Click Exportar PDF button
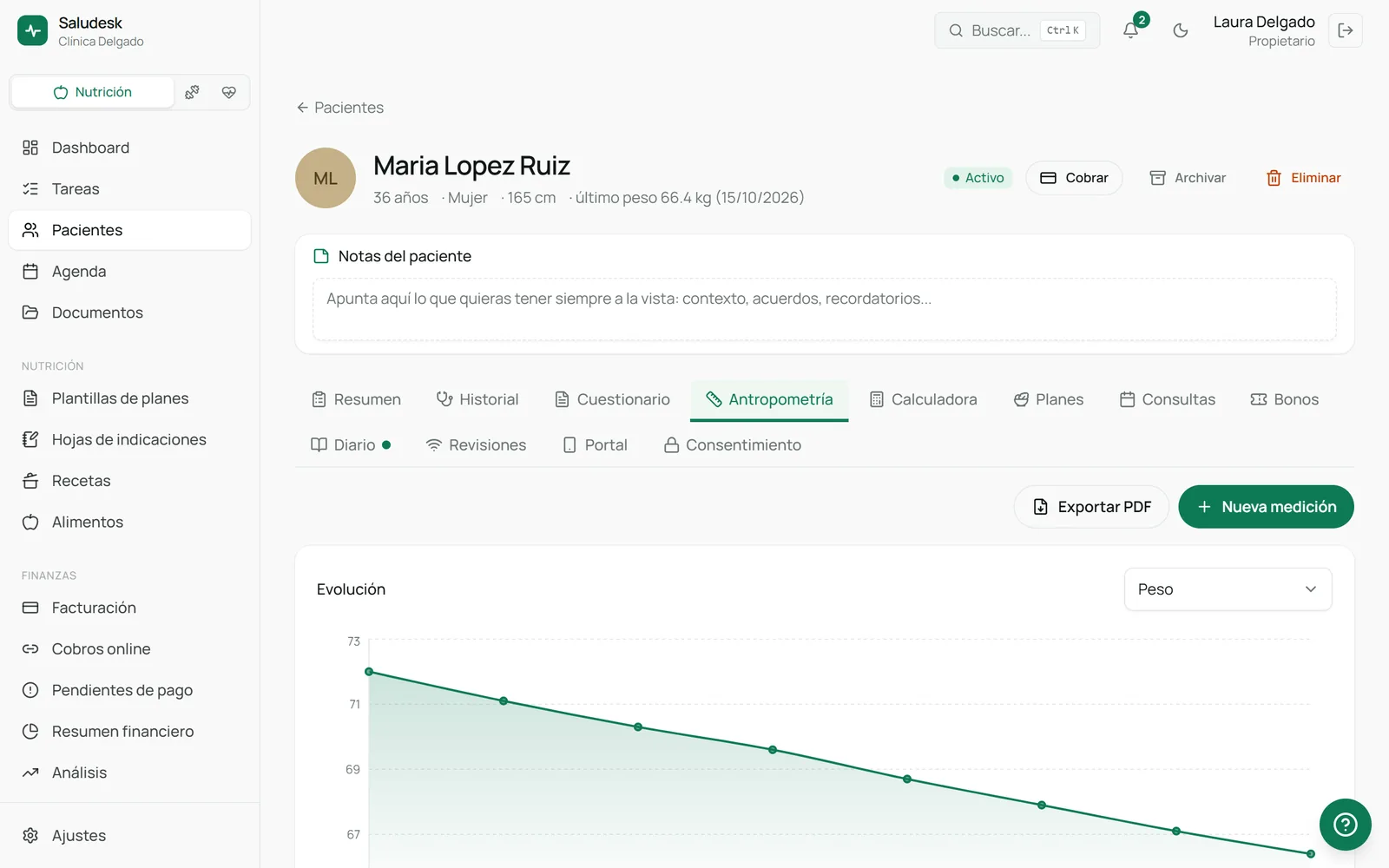 tap(1091, 507)
